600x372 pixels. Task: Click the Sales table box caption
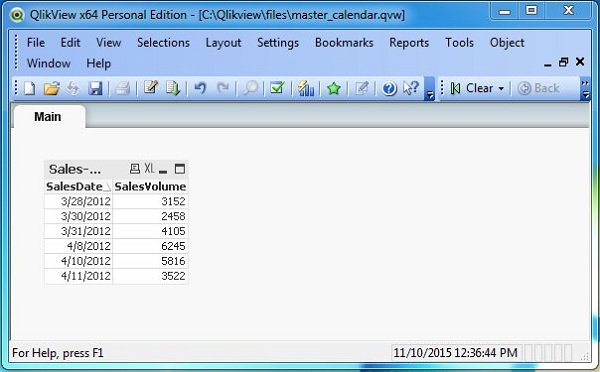click(x=75, y=169)
